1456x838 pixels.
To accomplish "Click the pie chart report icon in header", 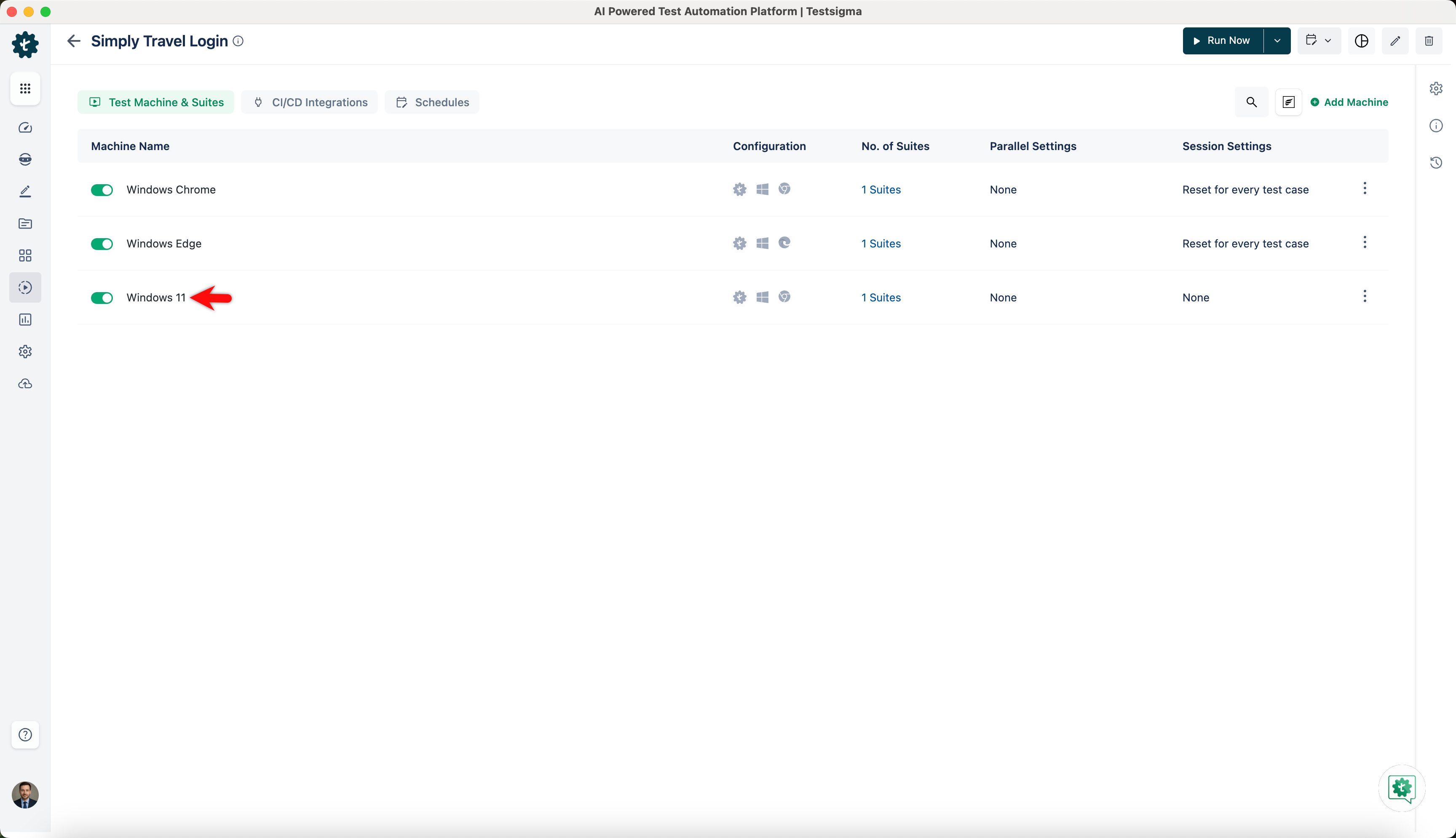I will 1361,41.
